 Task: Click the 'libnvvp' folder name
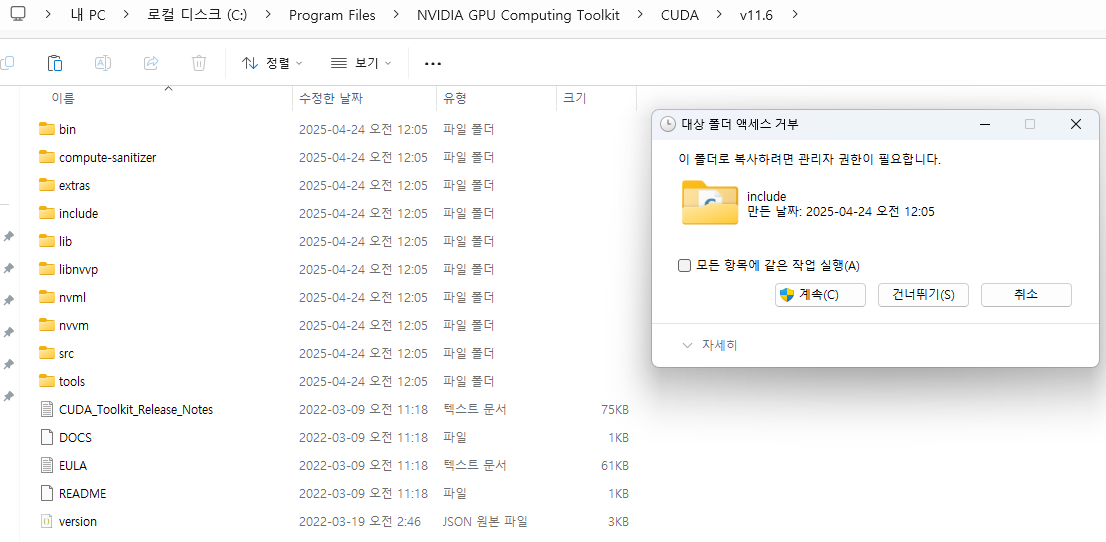(x=78, y=269)
